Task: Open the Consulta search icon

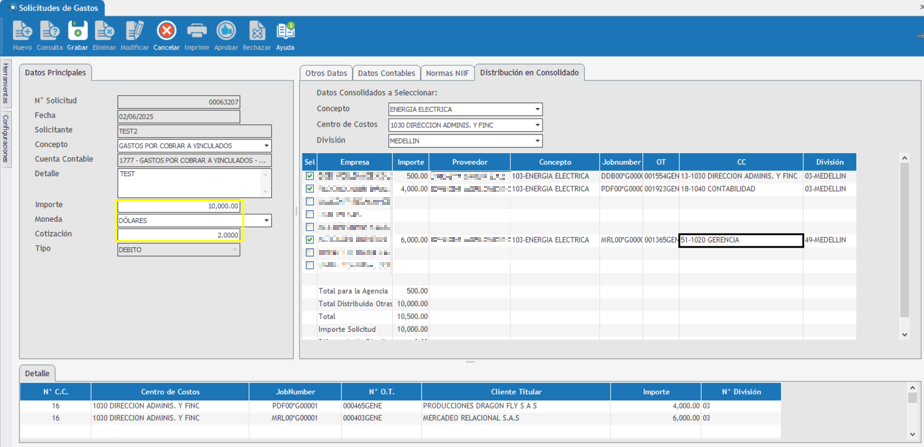Action: pos(49,34)
